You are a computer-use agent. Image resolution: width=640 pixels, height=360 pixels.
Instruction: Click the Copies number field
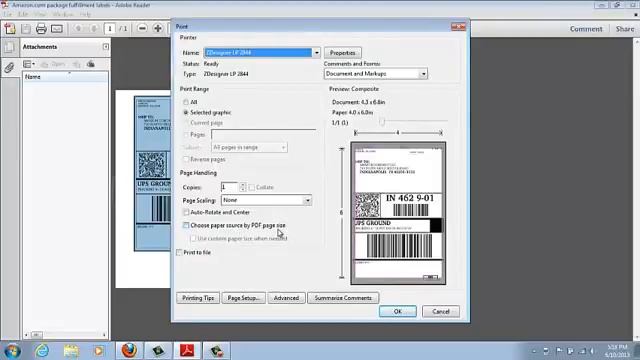229,187
